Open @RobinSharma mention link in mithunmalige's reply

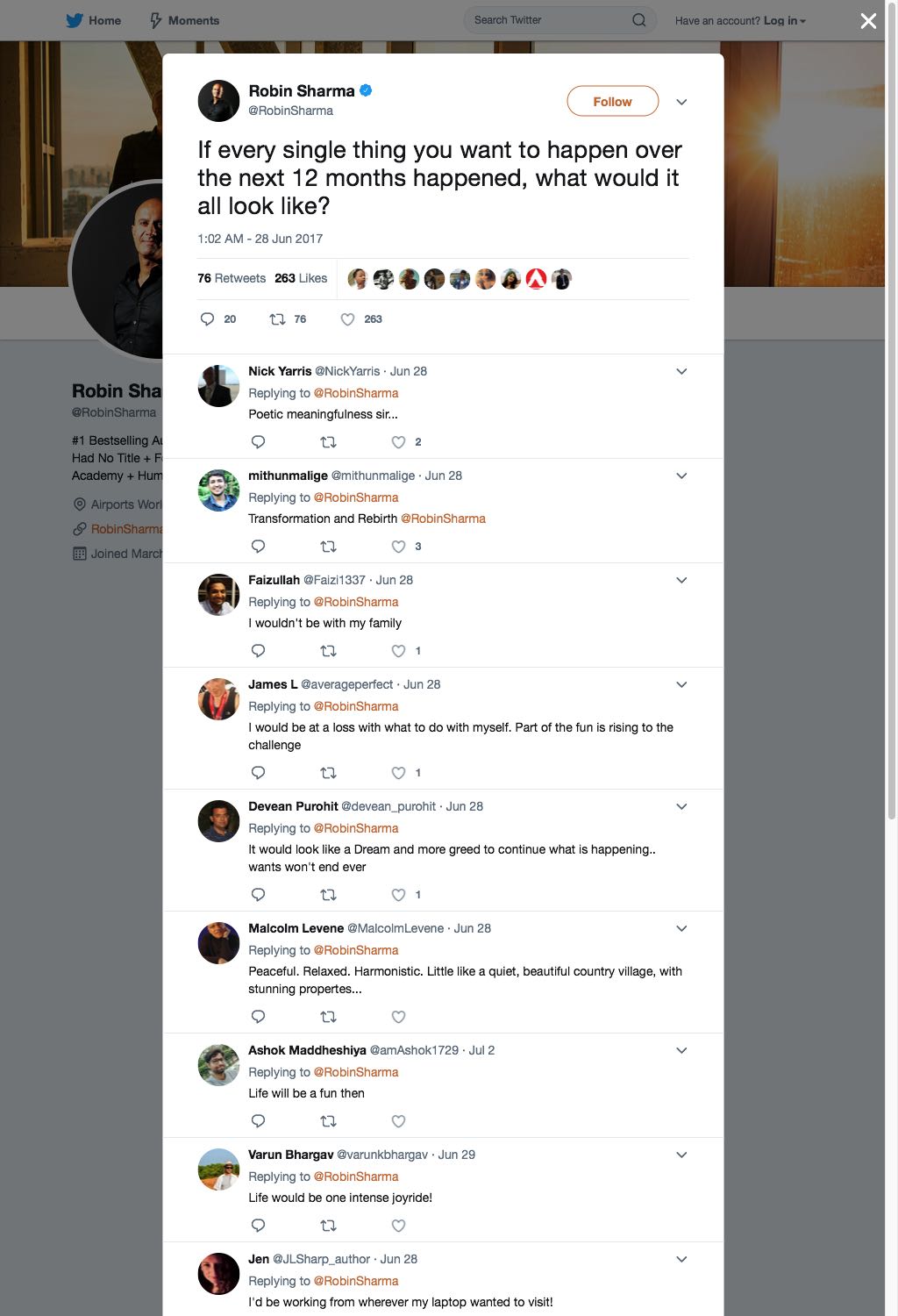(443, 519)
